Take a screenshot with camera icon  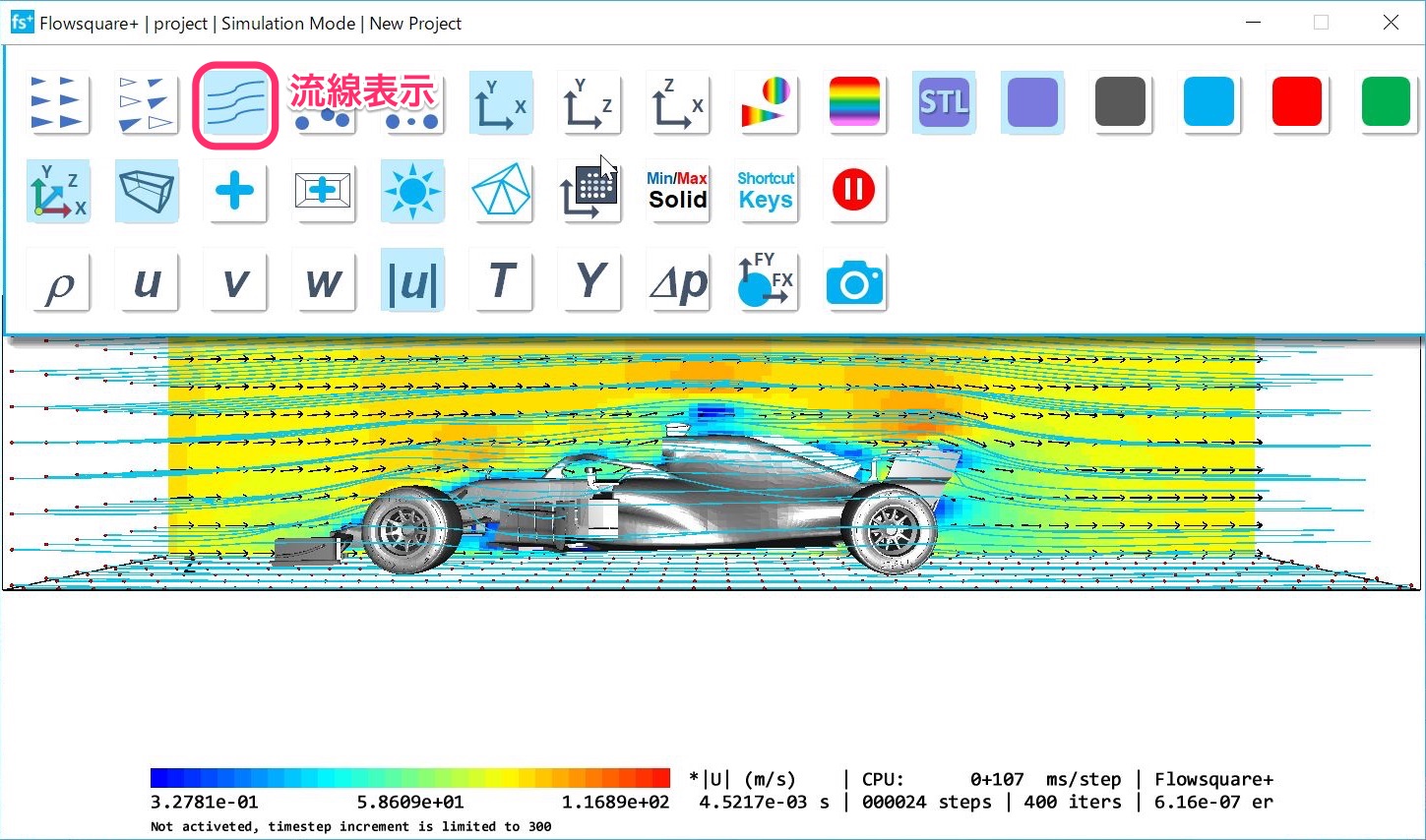click(855, 281)
